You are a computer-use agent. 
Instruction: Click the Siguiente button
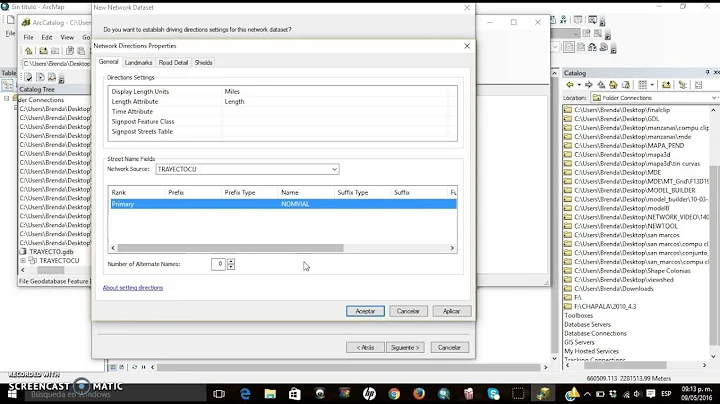pos(405,348)
